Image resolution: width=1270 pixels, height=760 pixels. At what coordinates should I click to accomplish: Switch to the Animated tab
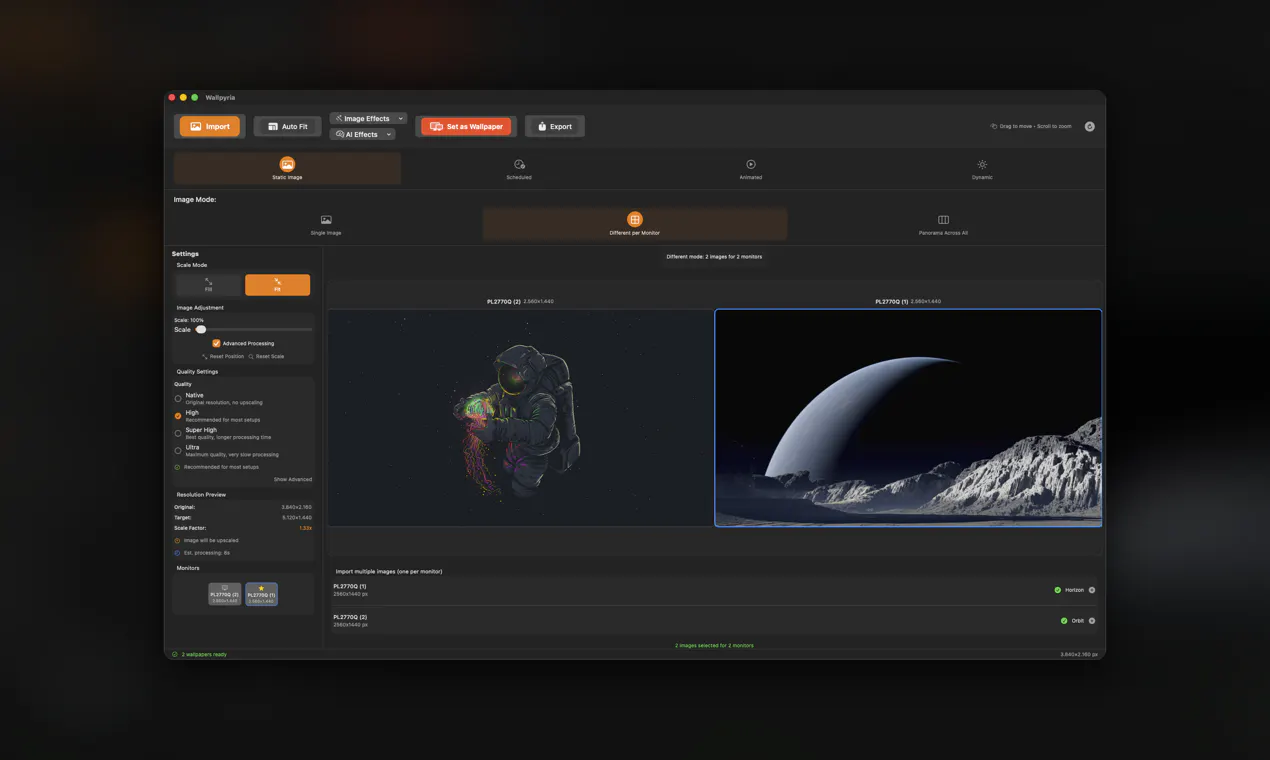pyautogui.click(x=750, y=168)
